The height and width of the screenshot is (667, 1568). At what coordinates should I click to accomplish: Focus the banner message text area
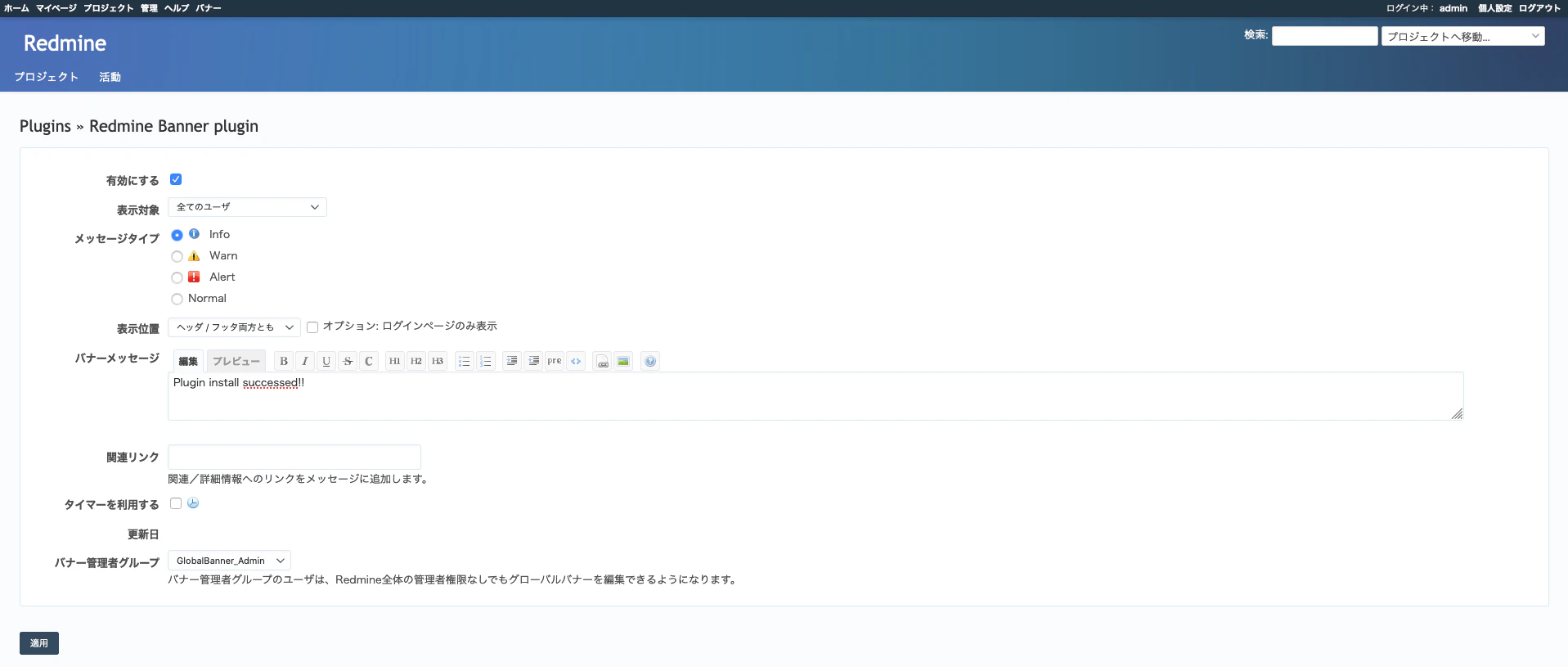point(815,396)
